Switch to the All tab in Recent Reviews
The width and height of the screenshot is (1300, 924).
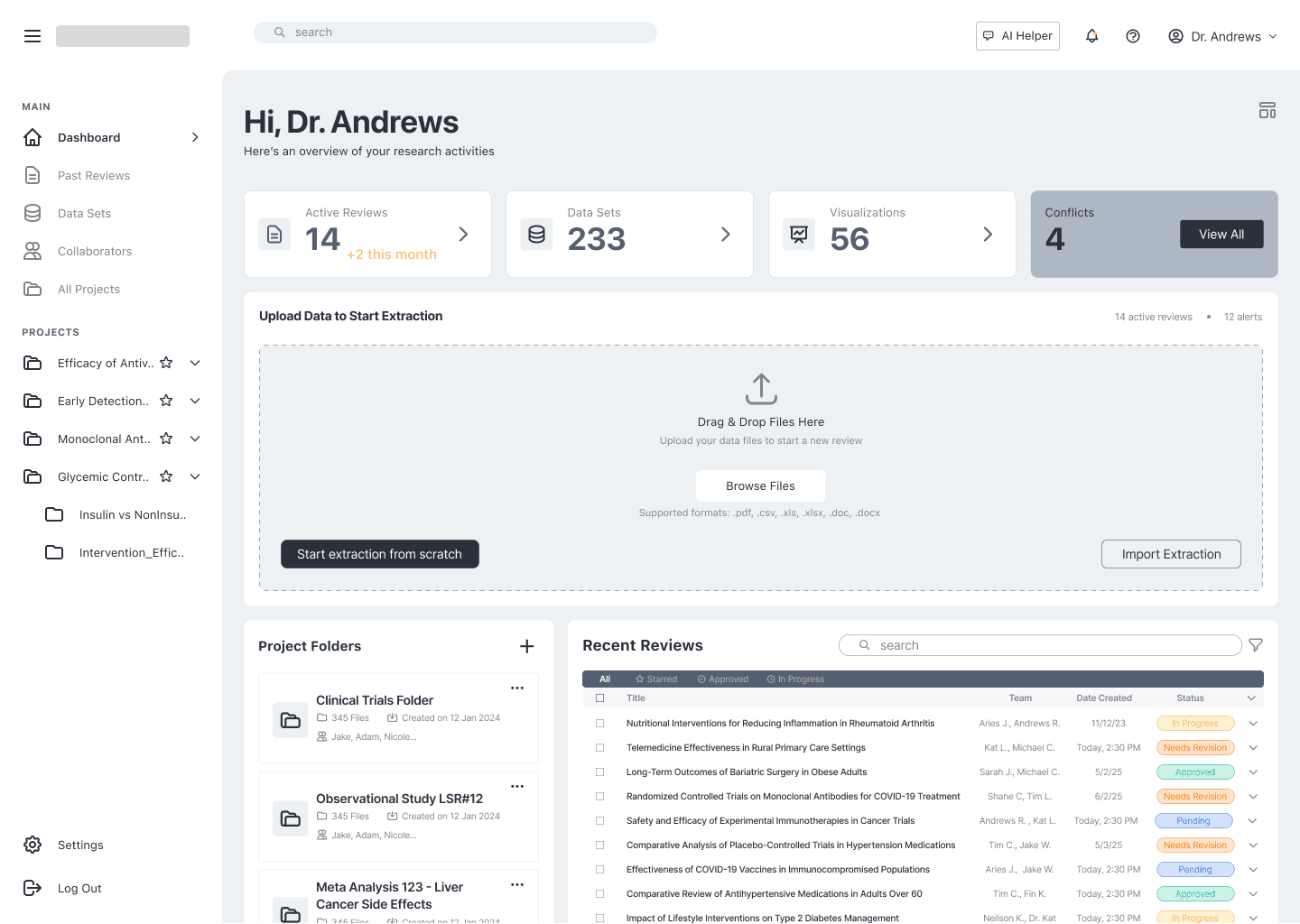click(x=605, y=679)
